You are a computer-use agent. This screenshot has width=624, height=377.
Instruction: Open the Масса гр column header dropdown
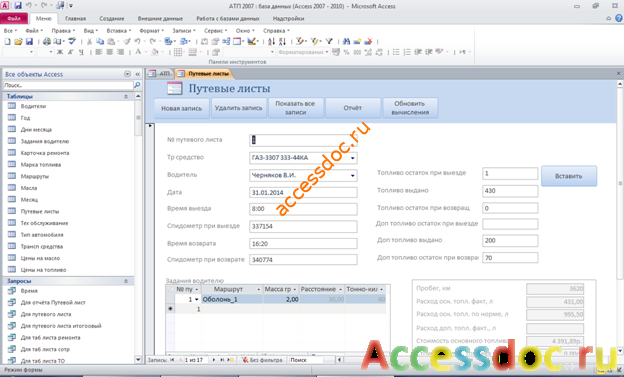point(294,289)
